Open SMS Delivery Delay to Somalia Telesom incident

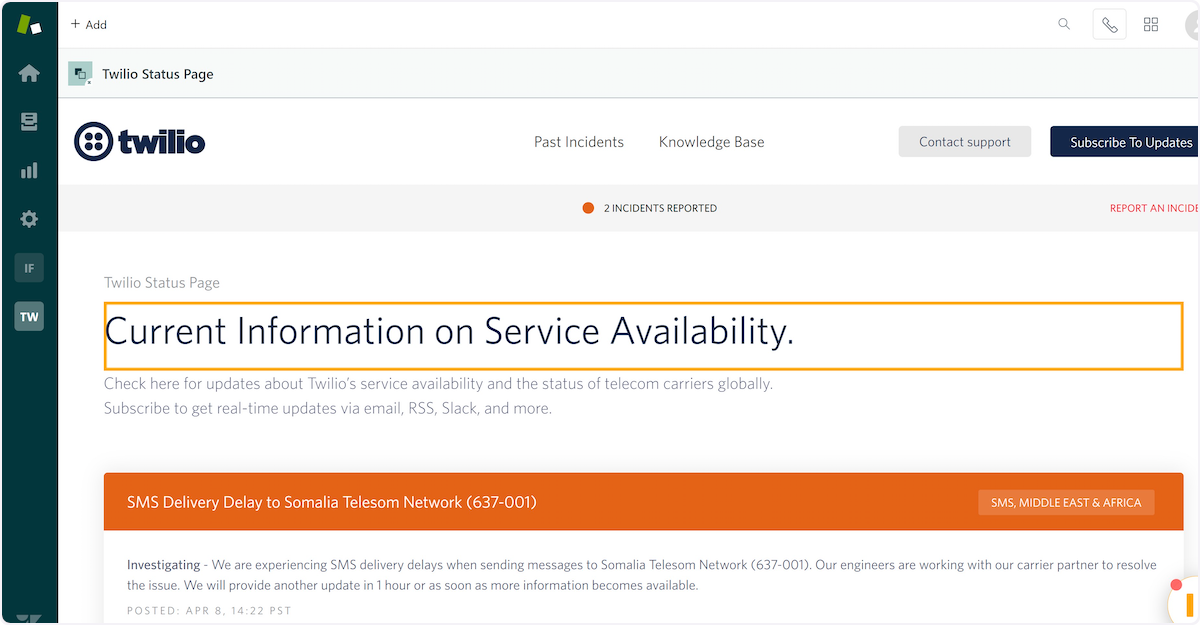tap(332, 502)
